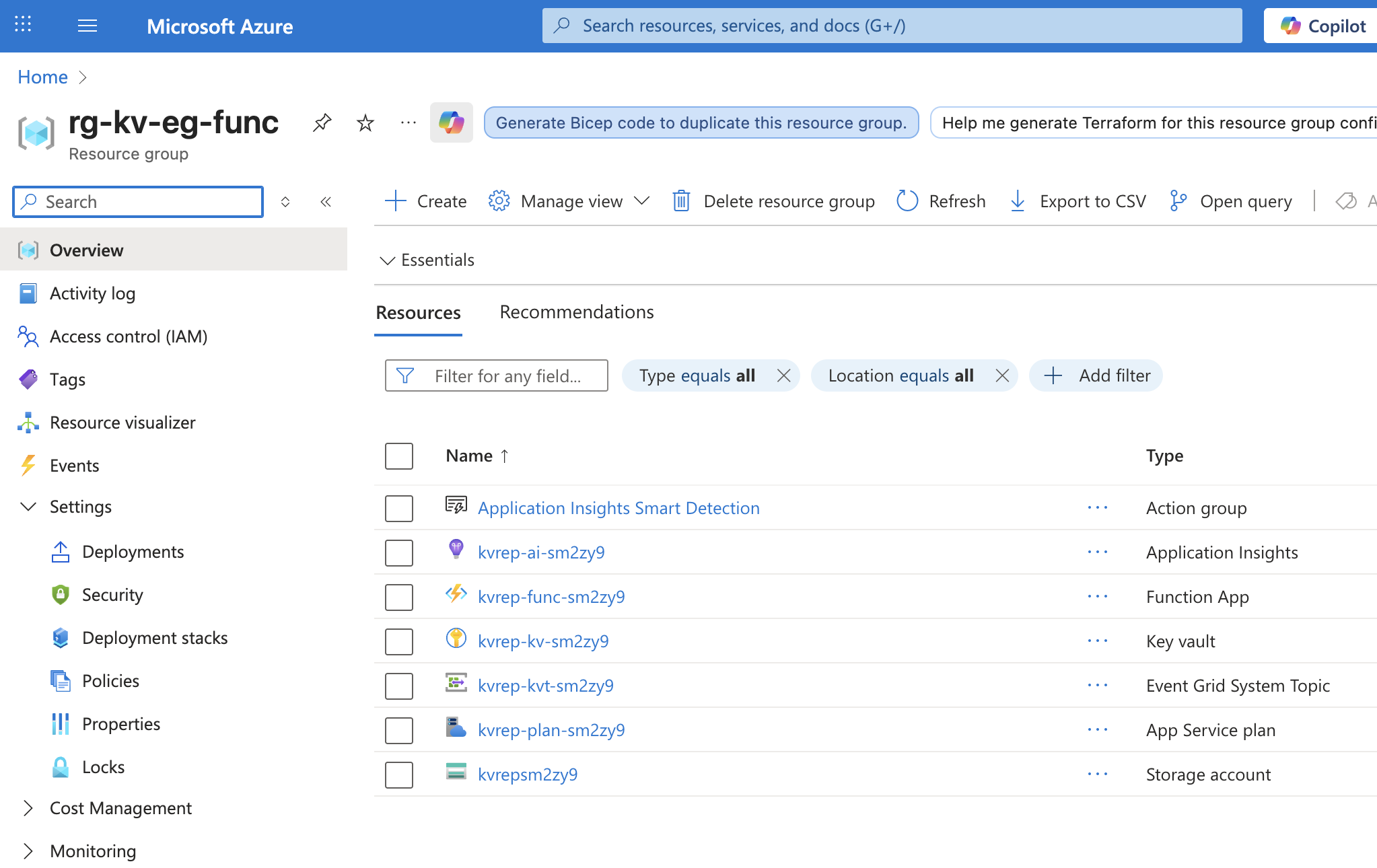
Task: Tick the select-all checkbox in the header
Action: [399, 456]
